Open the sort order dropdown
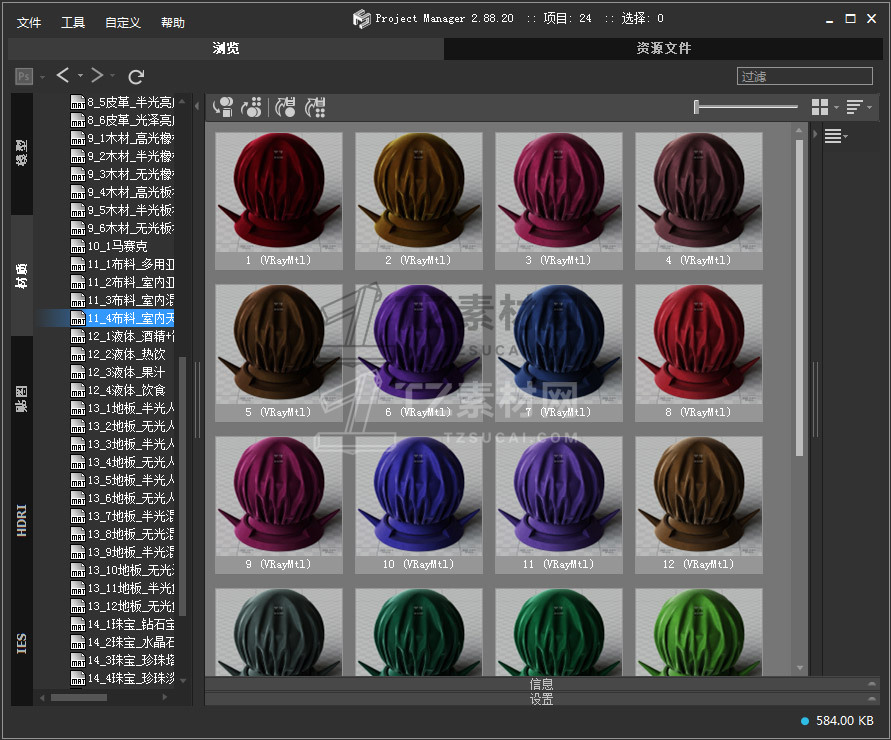 (x=858, y=107)
